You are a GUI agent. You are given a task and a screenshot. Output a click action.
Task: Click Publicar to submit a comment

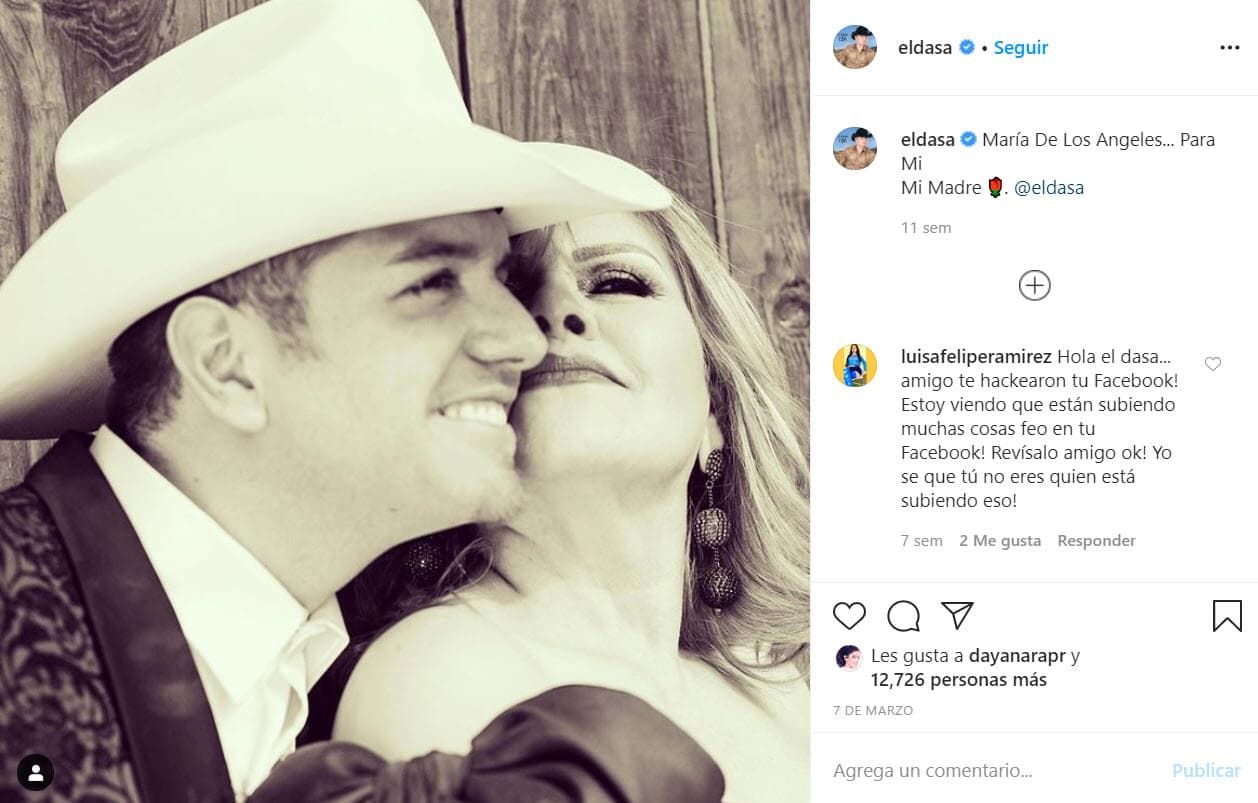(x=1206, y=770)
